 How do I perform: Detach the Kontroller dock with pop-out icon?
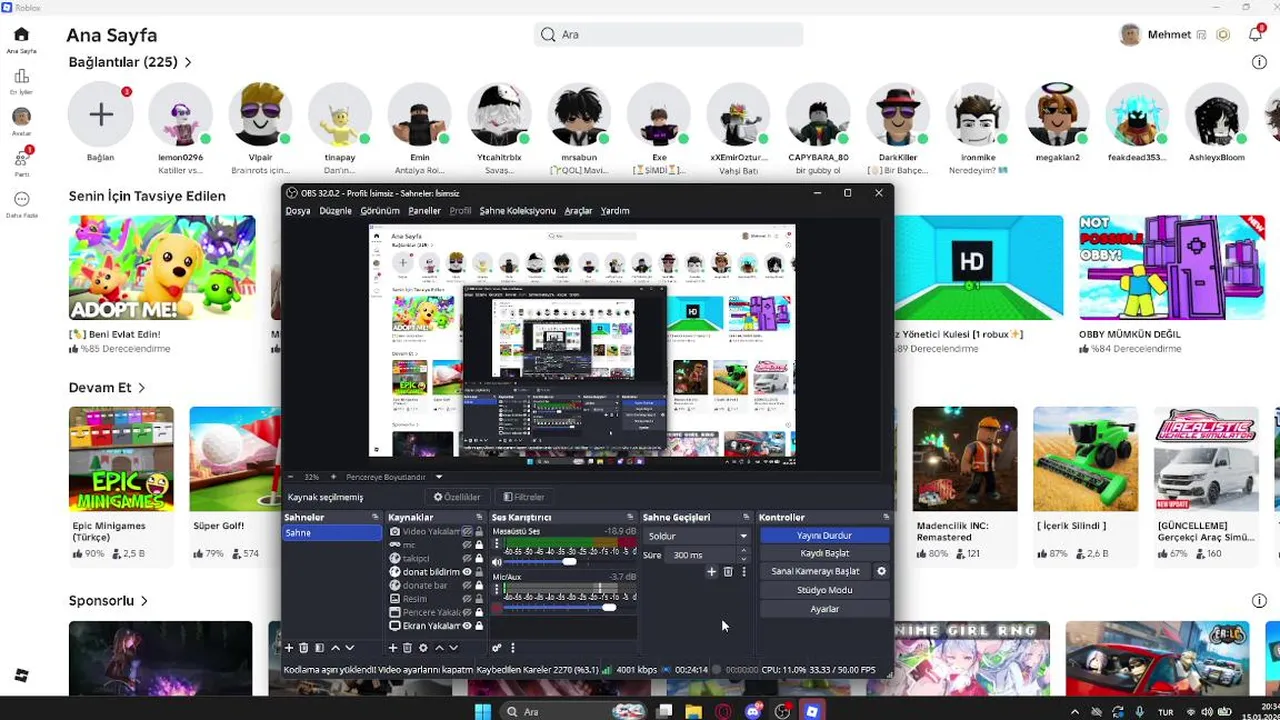click(x=886, y=517)
